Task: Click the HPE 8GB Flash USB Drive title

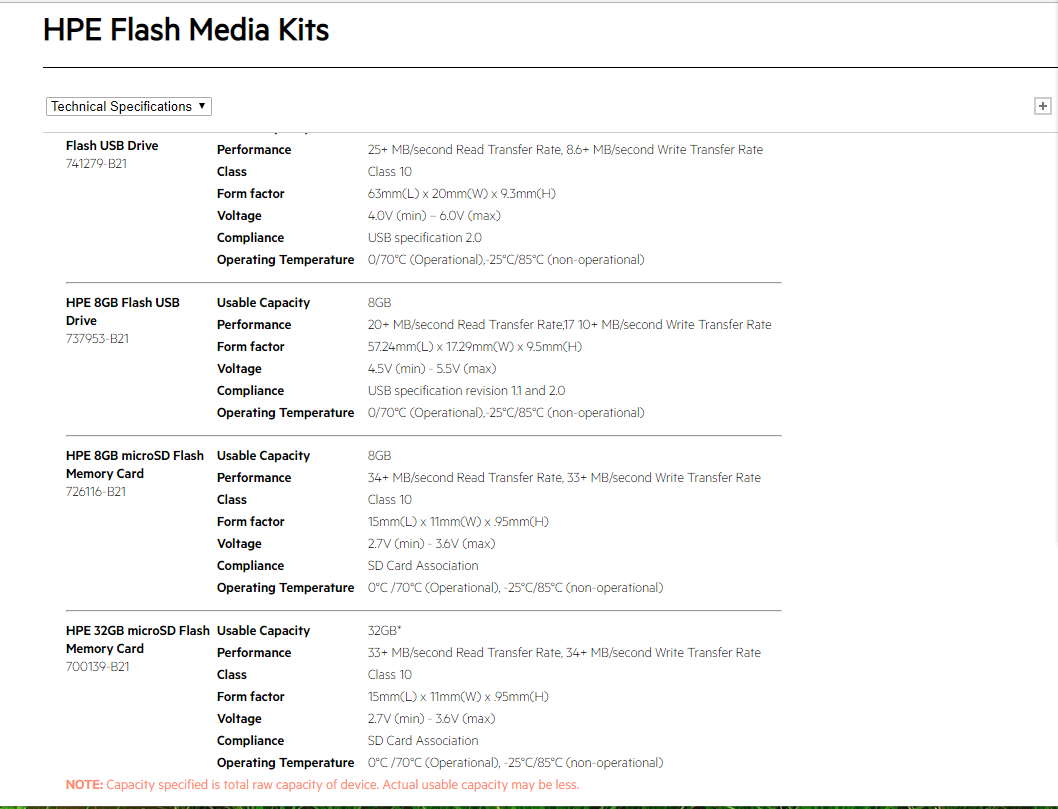Action: 123,312
